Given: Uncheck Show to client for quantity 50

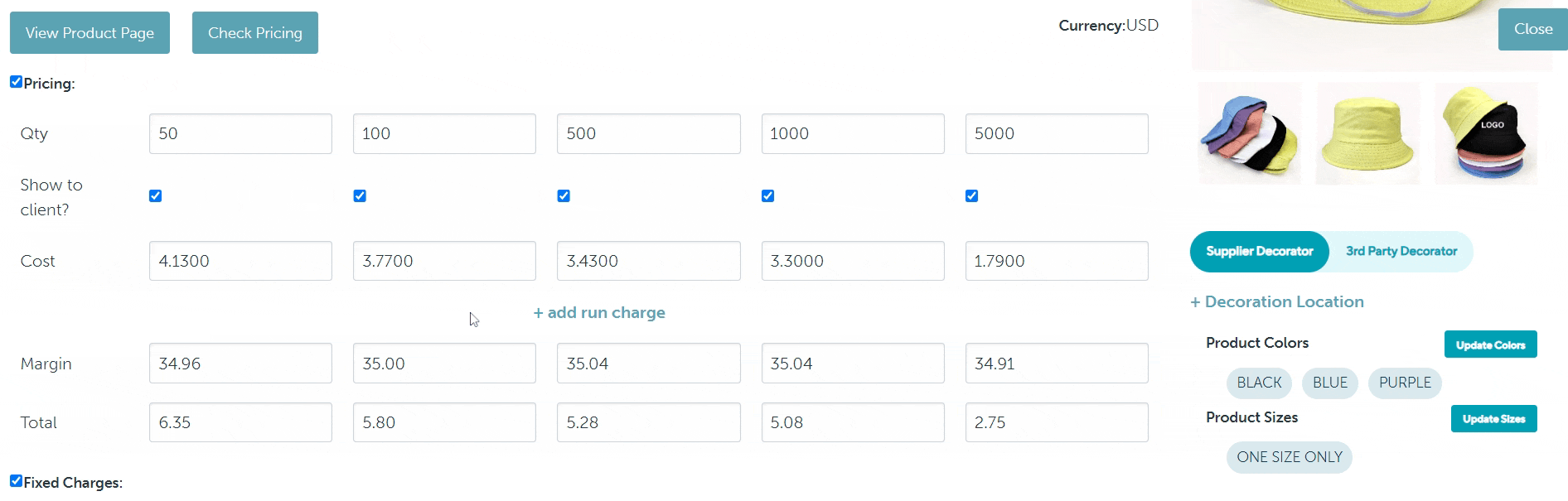Looking at the screenshot, I should click(x=155, y=196).
